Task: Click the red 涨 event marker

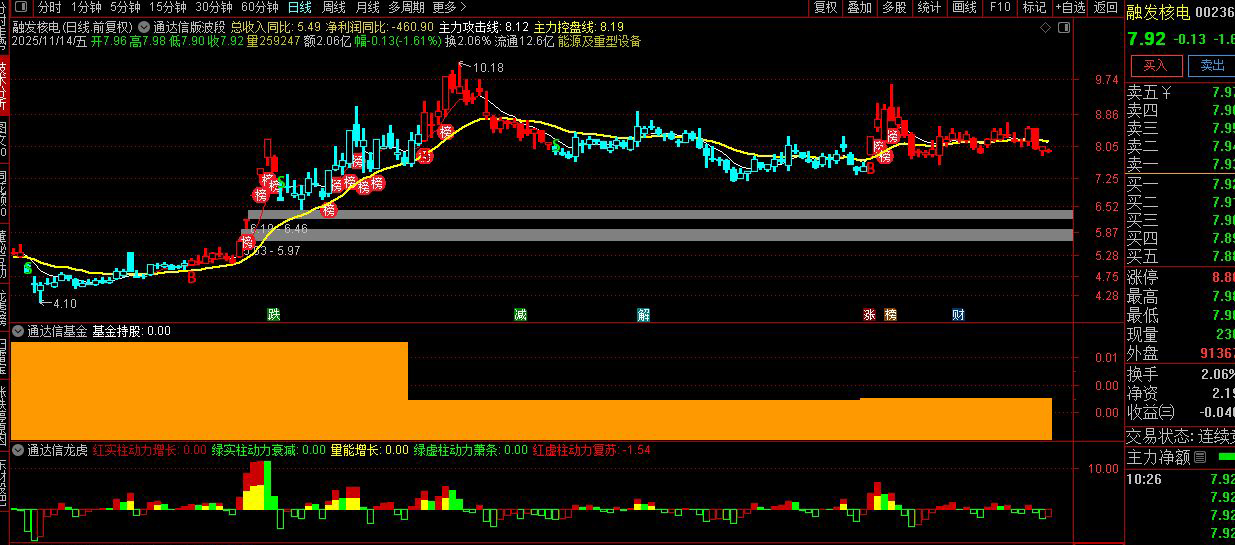Action: [x=869, y=315]
